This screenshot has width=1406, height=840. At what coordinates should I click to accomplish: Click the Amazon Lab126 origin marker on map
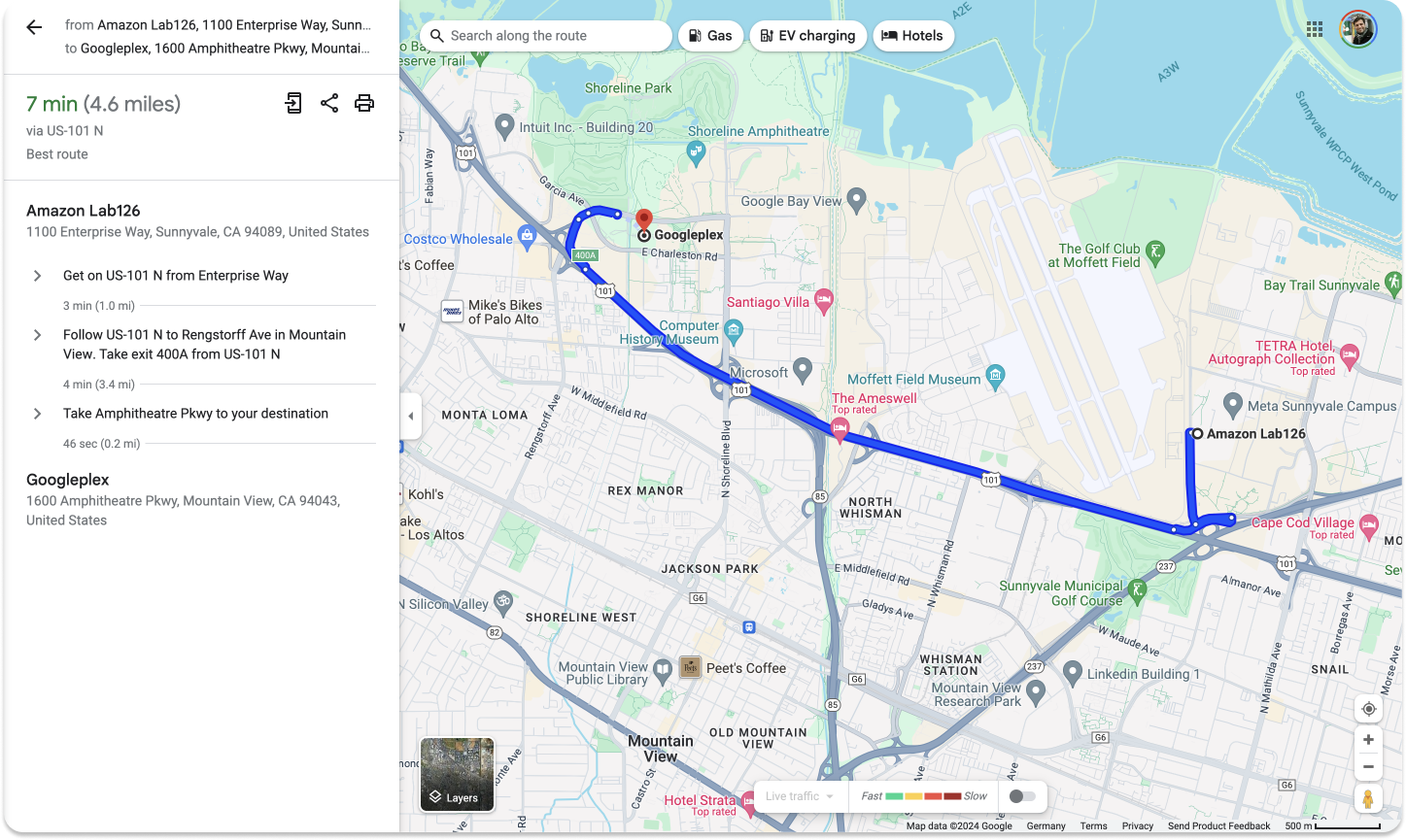[1197, 434]
